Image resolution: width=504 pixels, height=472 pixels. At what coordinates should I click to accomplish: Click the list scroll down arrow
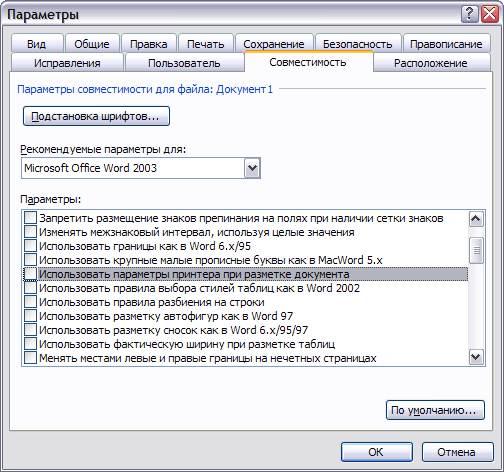tap(476, 357)
